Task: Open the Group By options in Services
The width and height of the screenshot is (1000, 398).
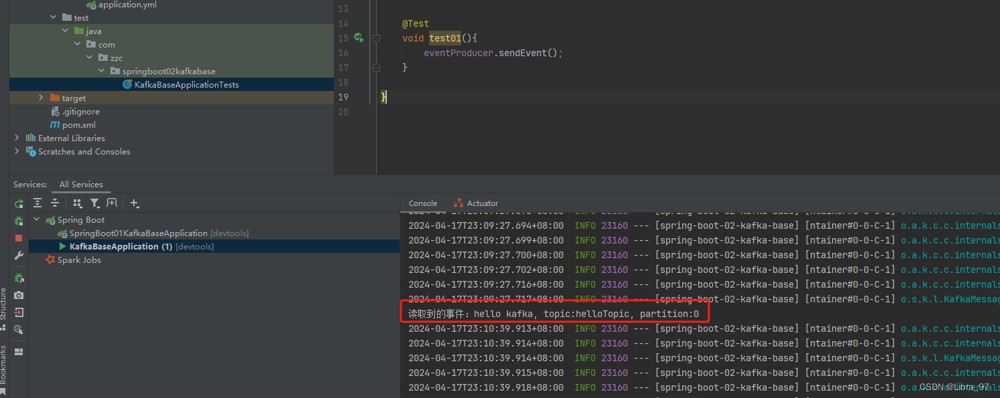Action: tap(77, 203)
